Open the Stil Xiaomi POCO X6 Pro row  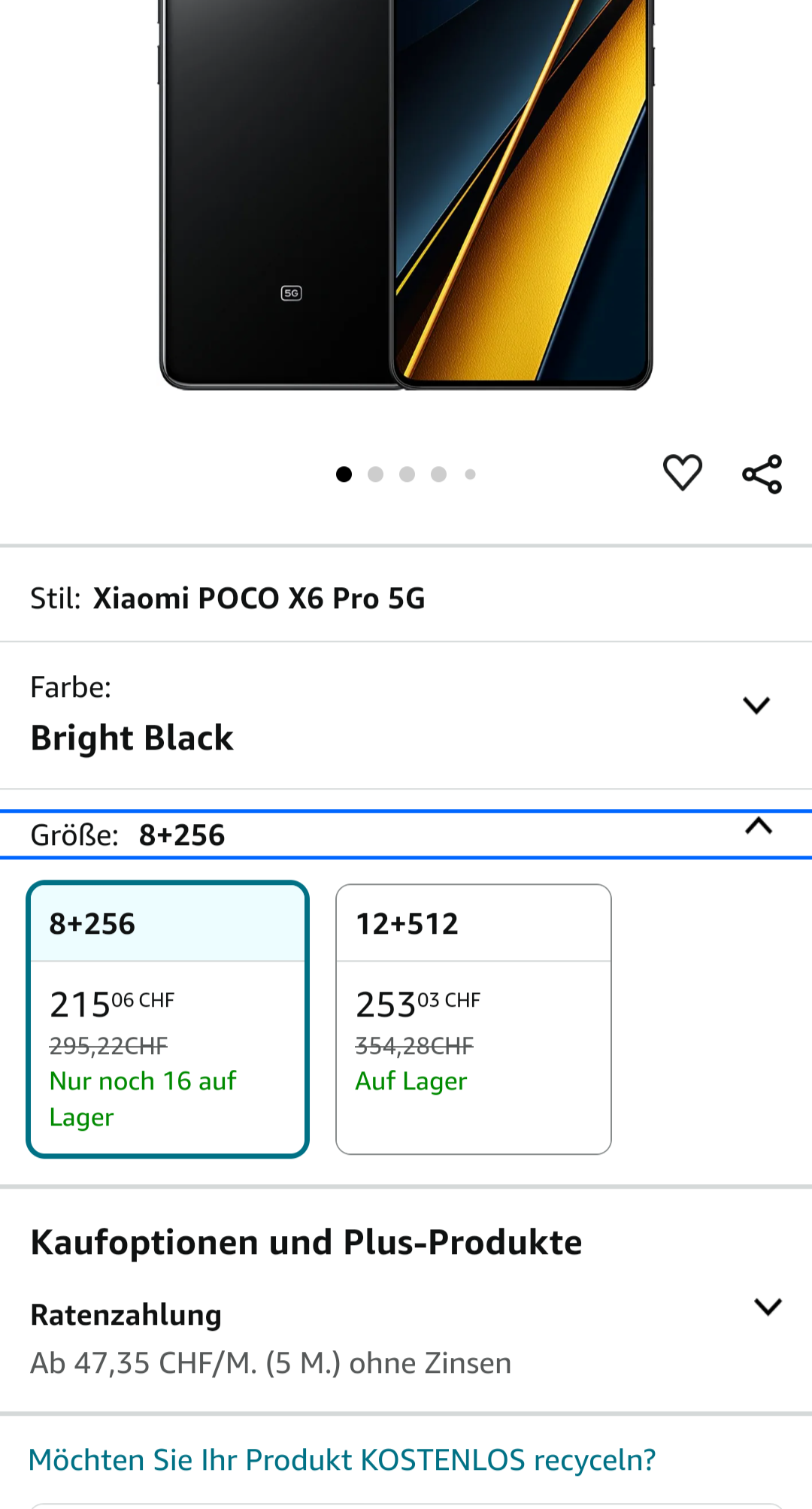(x=259, y=598)
